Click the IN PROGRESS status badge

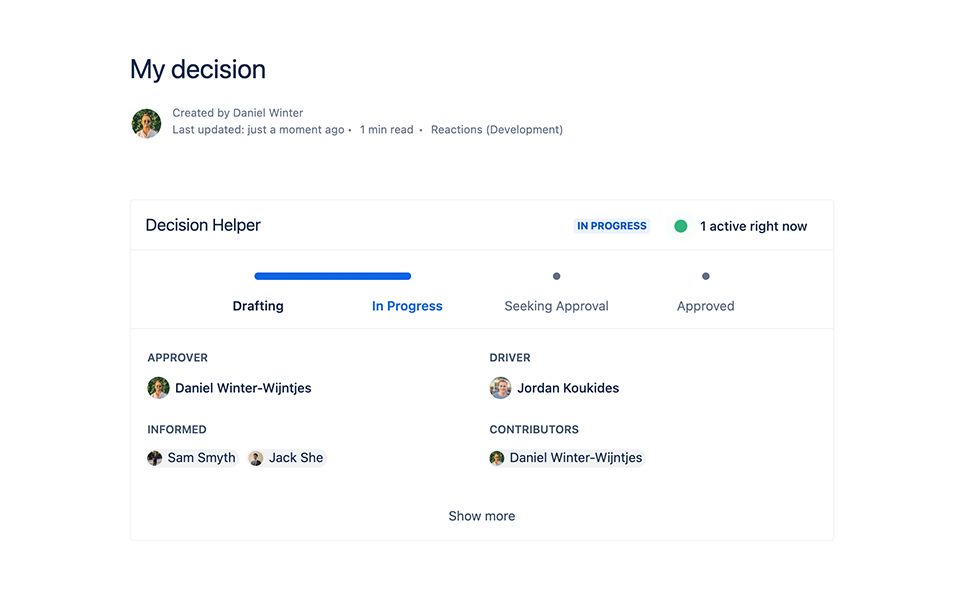point(612,226)
